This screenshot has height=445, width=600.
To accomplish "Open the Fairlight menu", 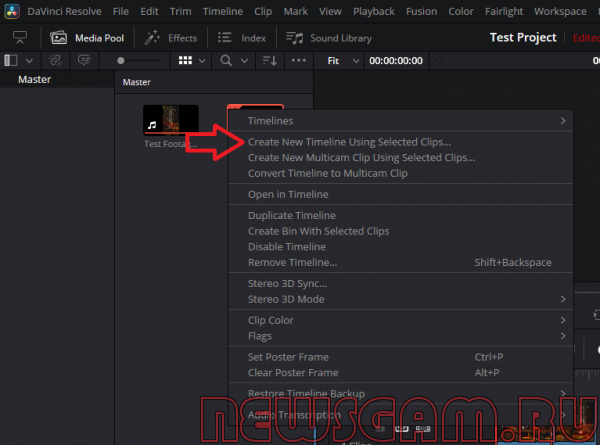I will pyautogui.click(x=504, y=11).
